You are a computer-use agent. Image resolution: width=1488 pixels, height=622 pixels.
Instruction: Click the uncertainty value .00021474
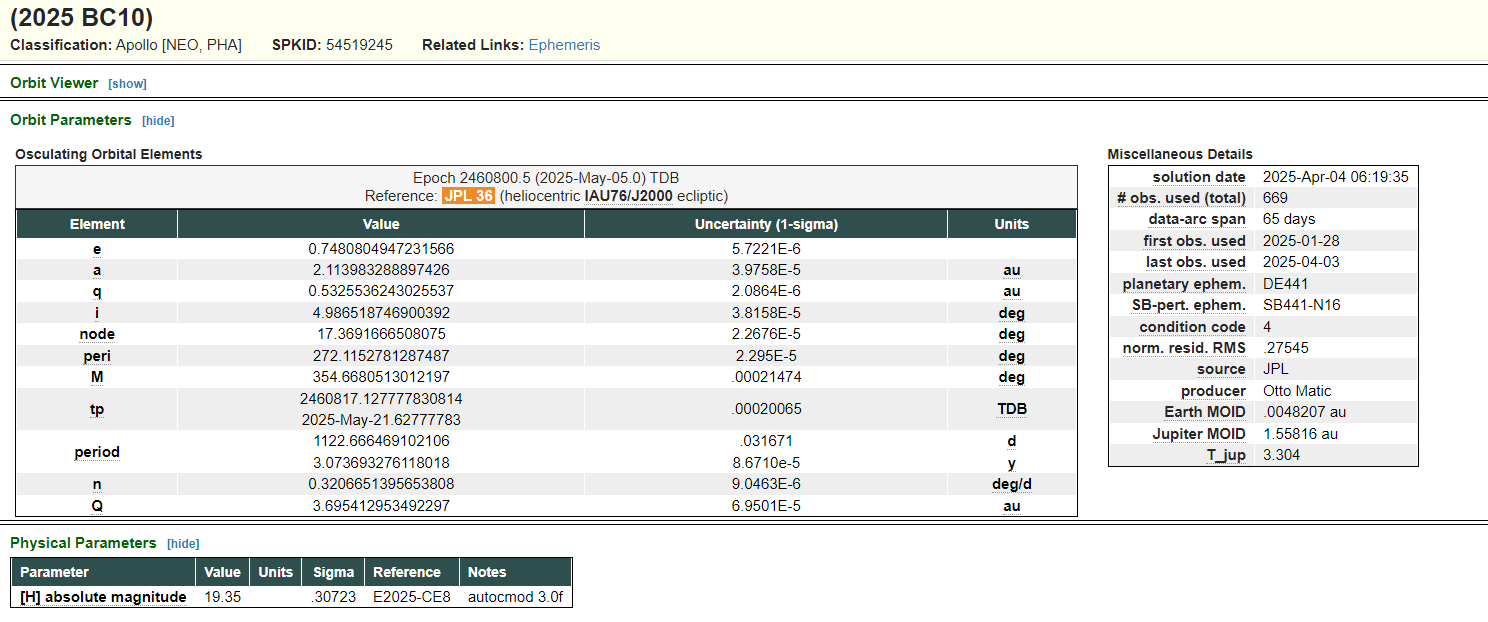pos(766,377)
